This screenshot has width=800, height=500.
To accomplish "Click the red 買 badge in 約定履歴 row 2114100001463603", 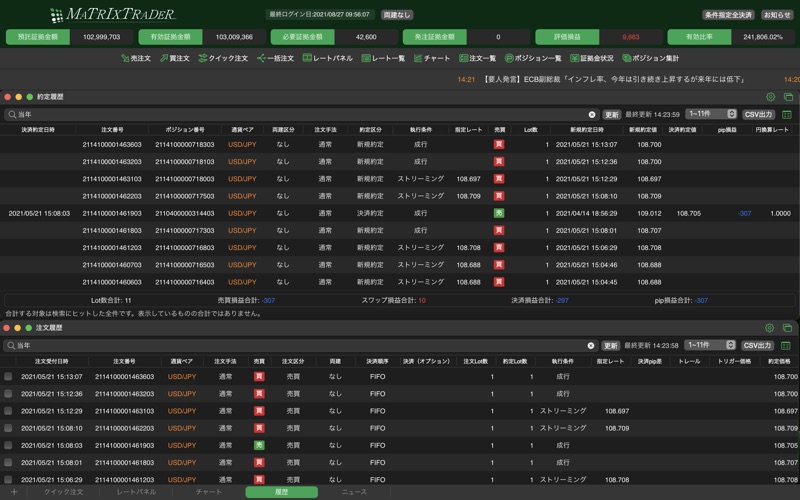I will click(499, 144).
